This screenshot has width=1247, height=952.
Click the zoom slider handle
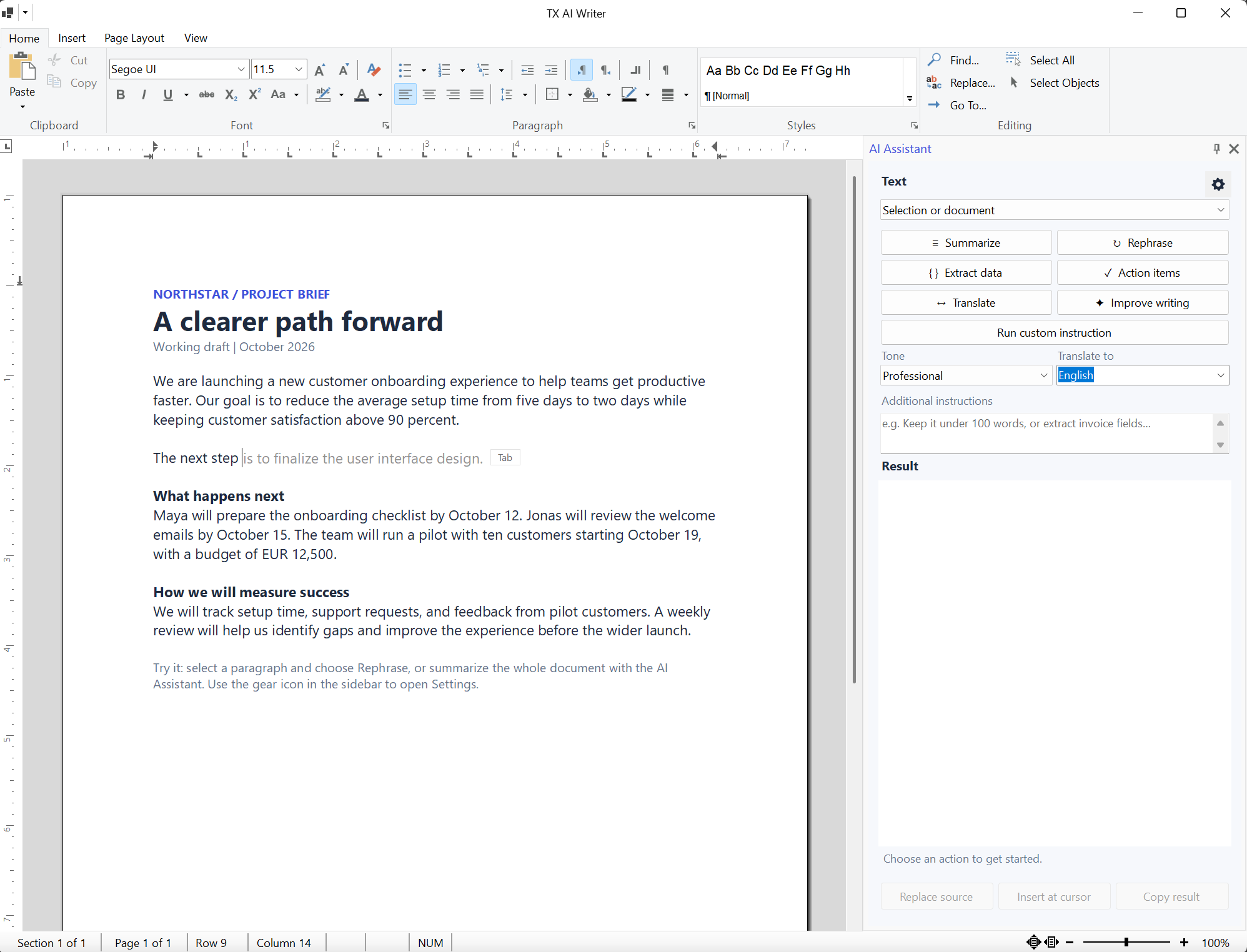pyautogui.click(x=1126, y=942)
